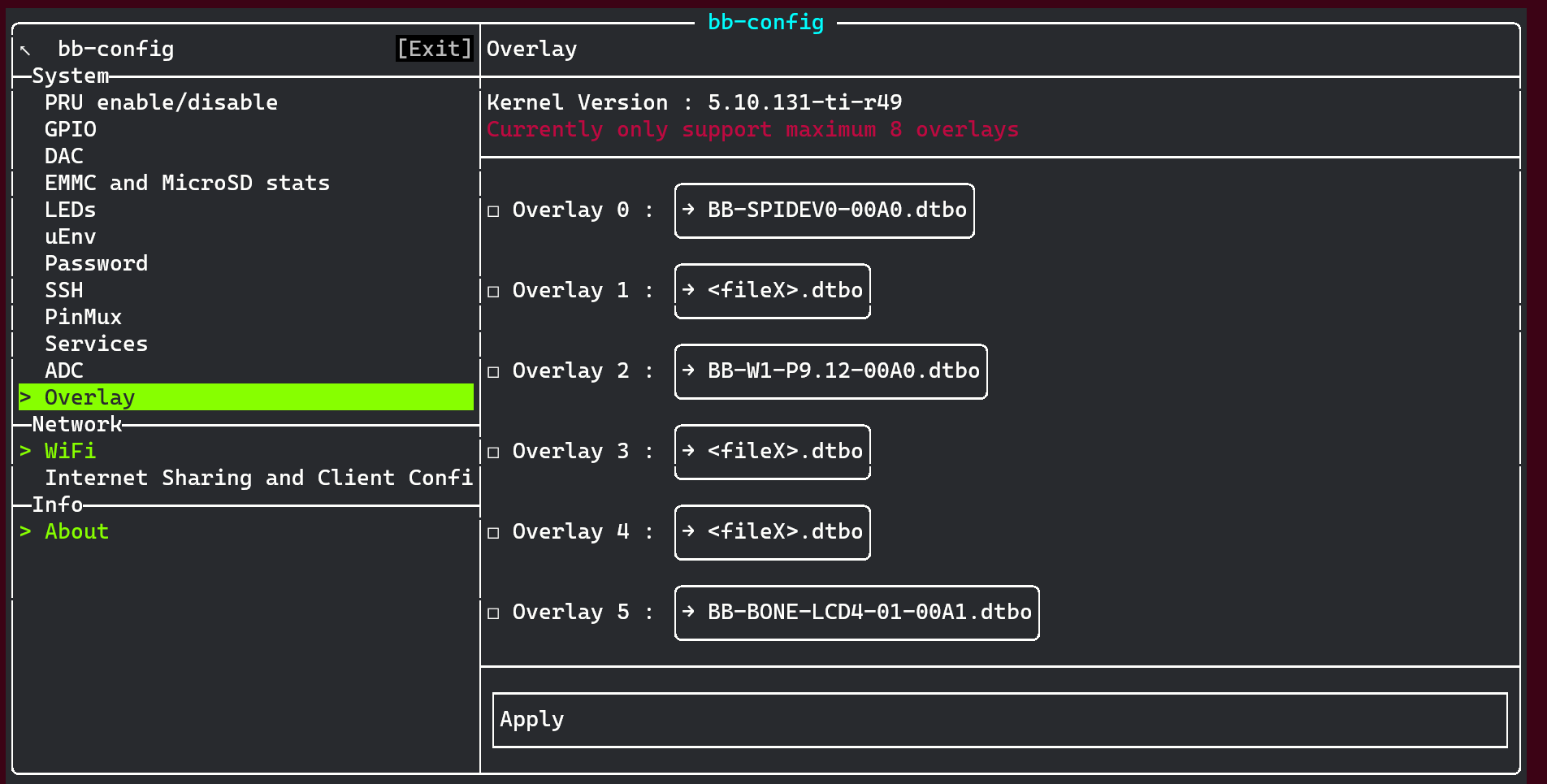
Task: Open the BB-BONE-LCD4-01-00A1.dtbo file dropdown
Action: coord(856,613)
